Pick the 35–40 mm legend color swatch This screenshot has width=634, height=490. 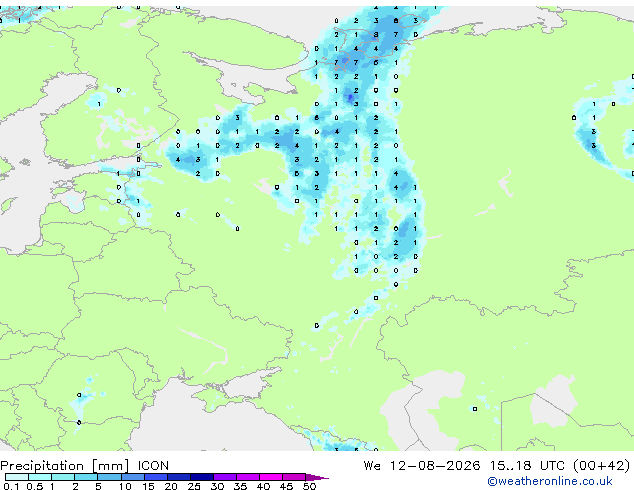pos(247,477)
